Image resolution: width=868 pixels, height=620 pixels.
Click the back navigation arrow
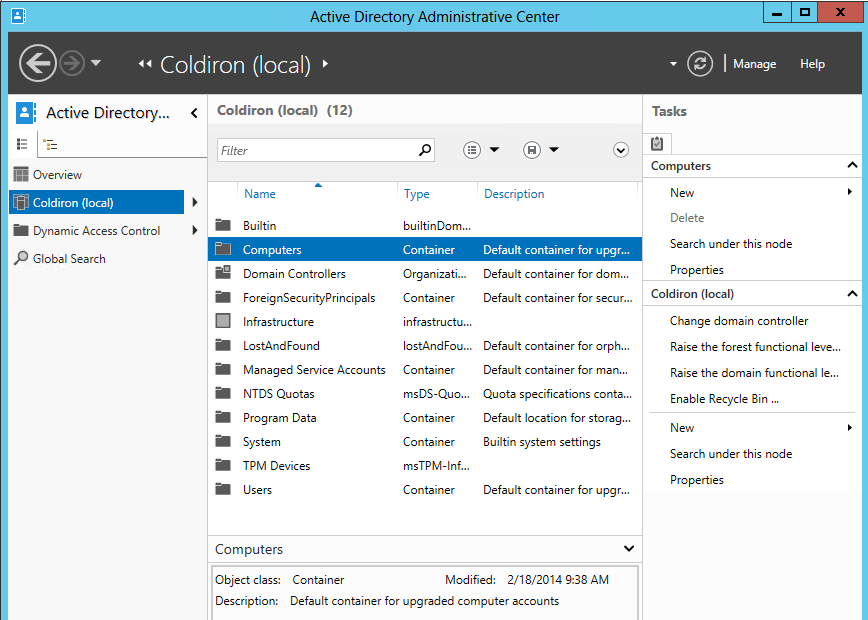click(38, 63)
